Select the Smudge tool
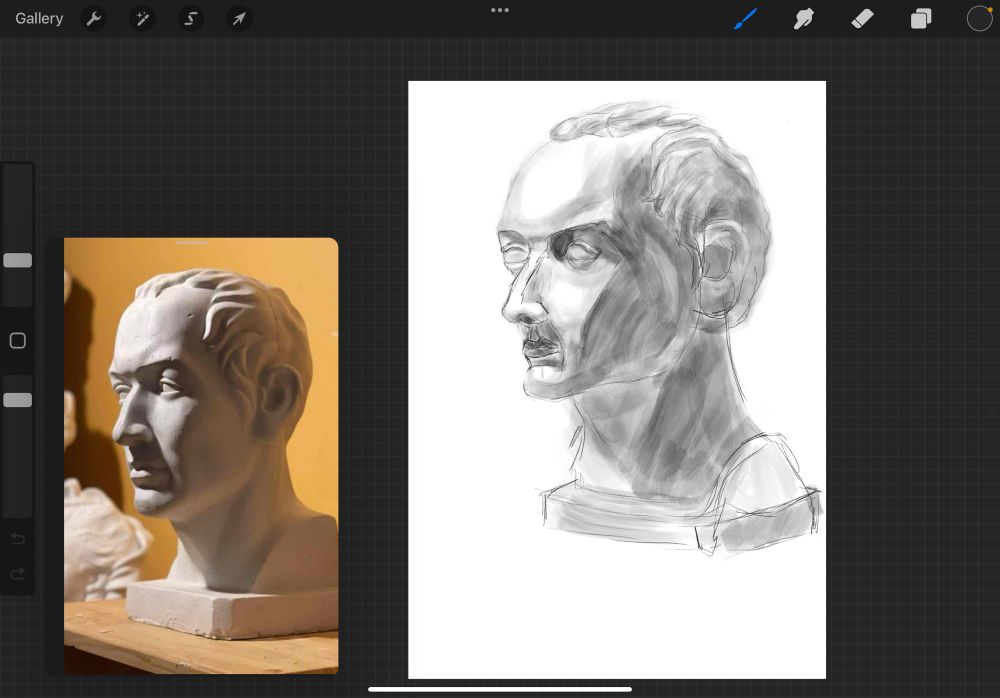Image resolution: width=1000 pixels, height=698 pixels. point(804,19)
